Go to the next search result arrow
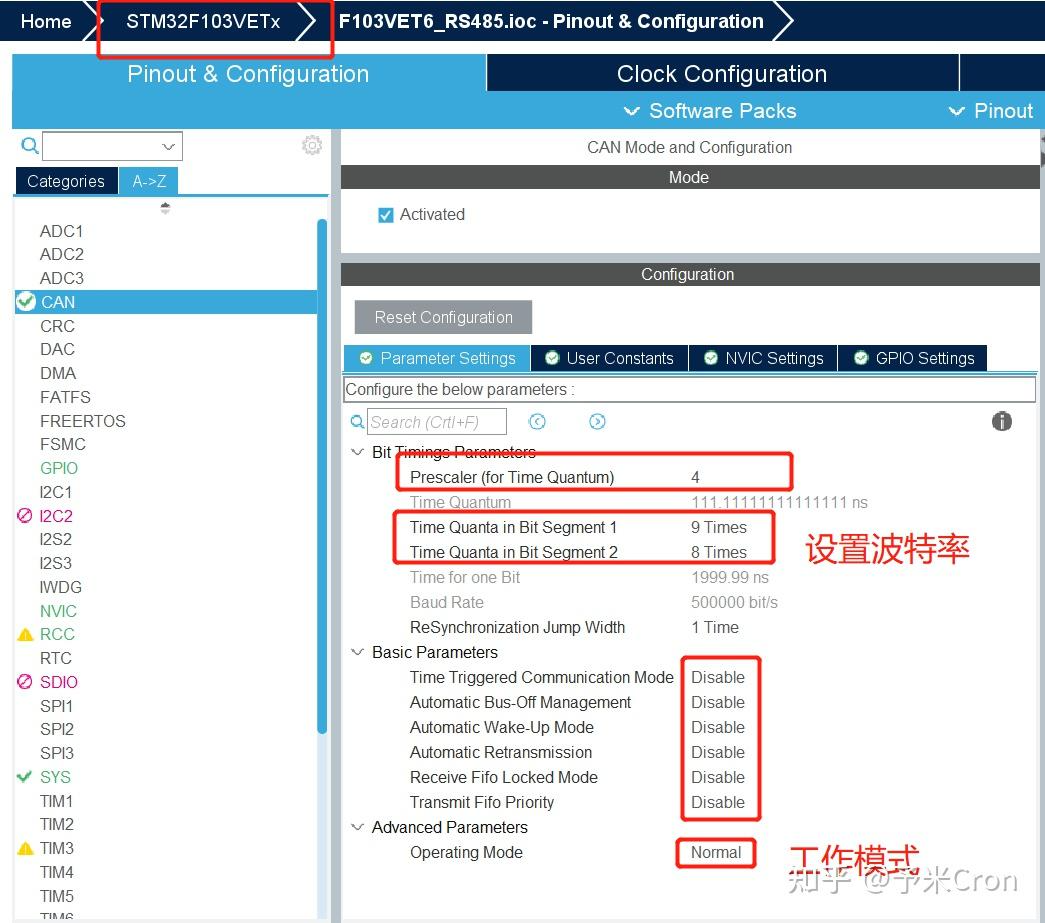Screen dimensions: 1045x923 [597, 422]
